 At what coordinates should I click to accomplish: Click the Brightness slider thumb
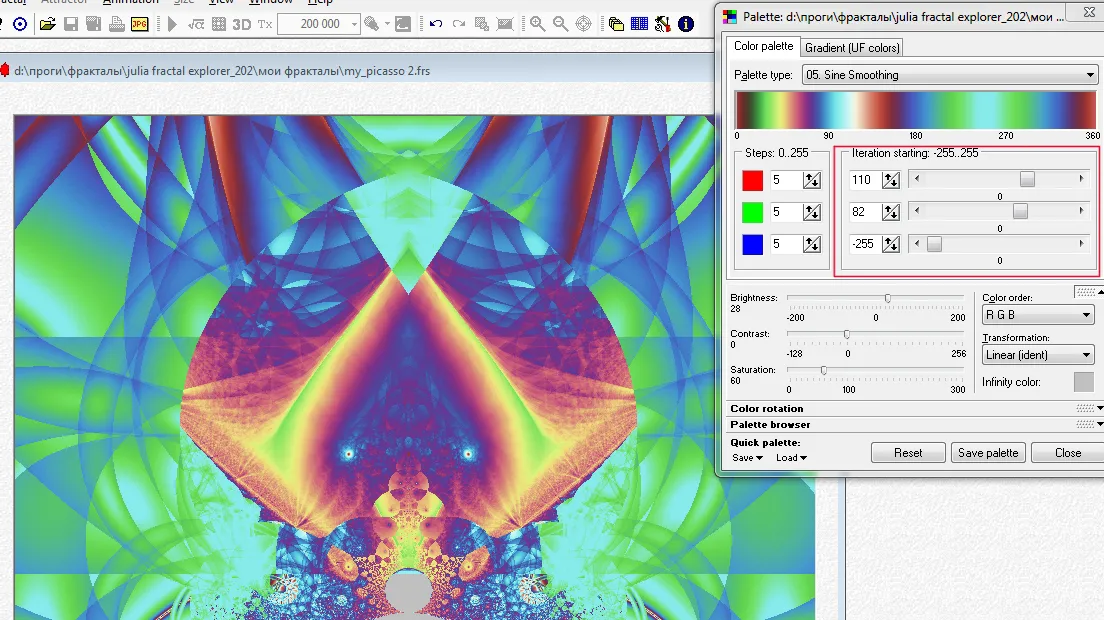point(888,298)
